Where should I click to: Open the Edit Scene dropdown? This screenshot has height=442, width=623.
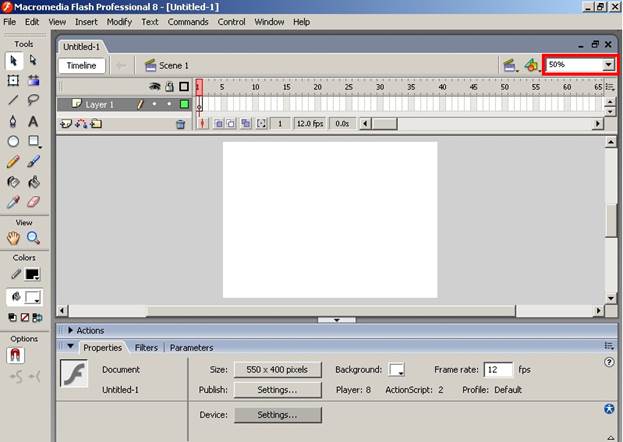(x=510, y=66)
